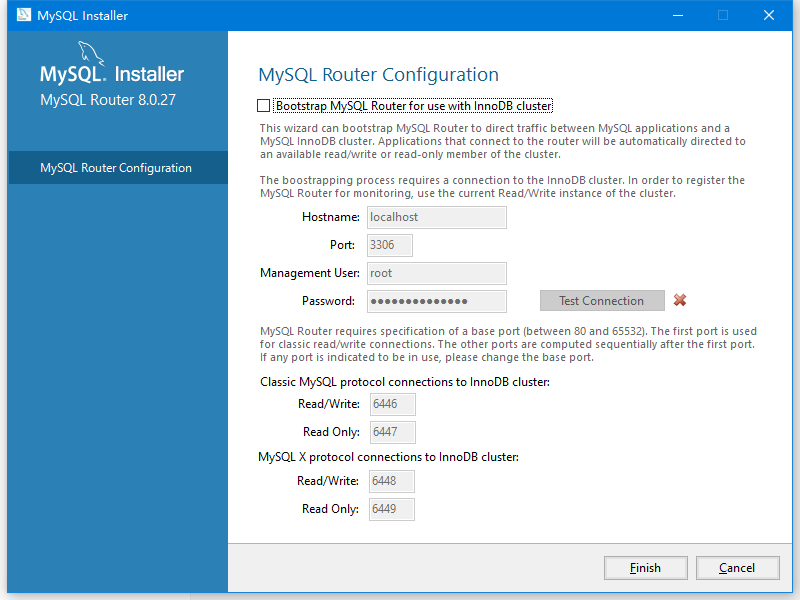Click the MySQL dolphin logo in sidebar
800x600 pixels.
coord(91,53)
